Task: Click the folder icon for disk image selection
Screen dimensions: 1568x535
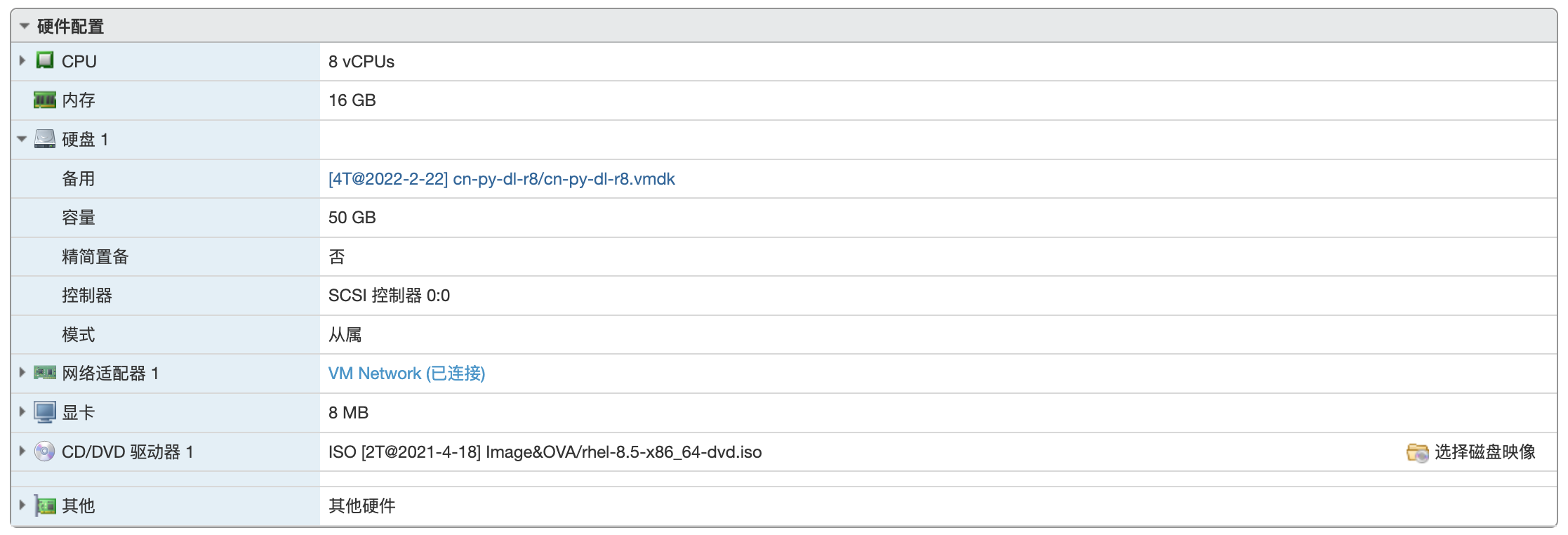Action: pos(1417,452)
